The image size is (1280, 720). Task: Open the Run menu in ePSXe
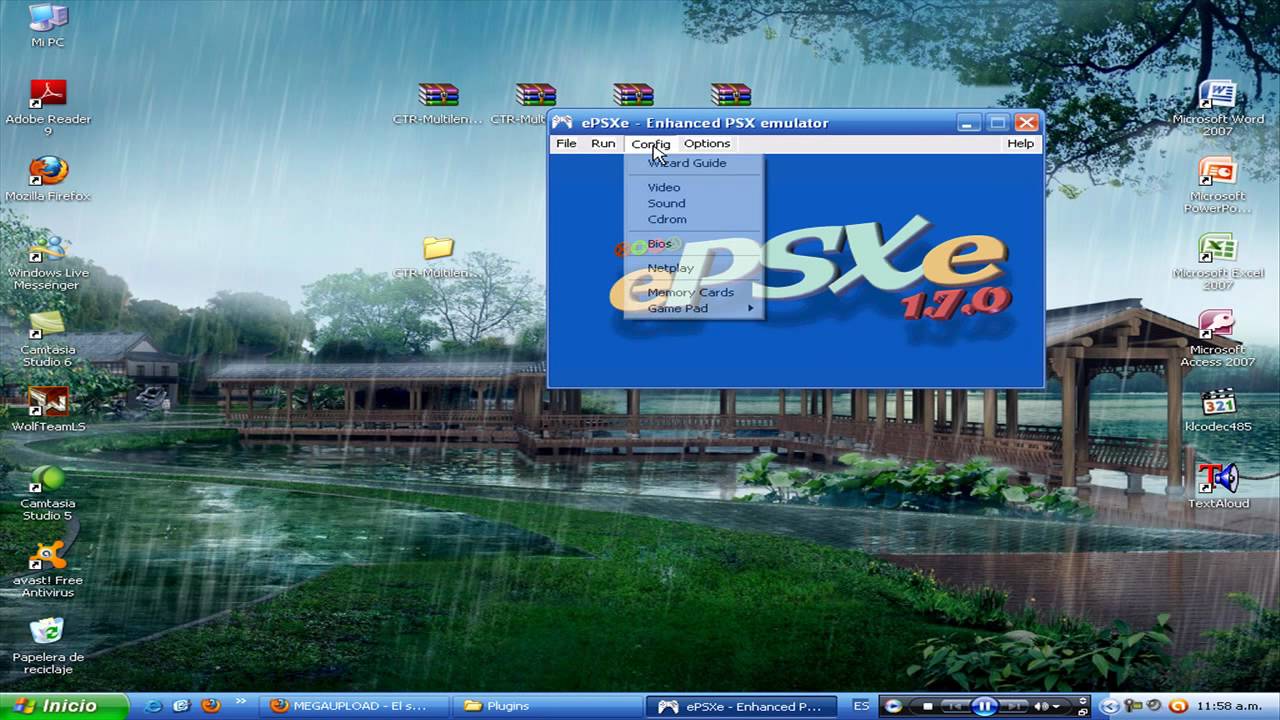(603, 144)
